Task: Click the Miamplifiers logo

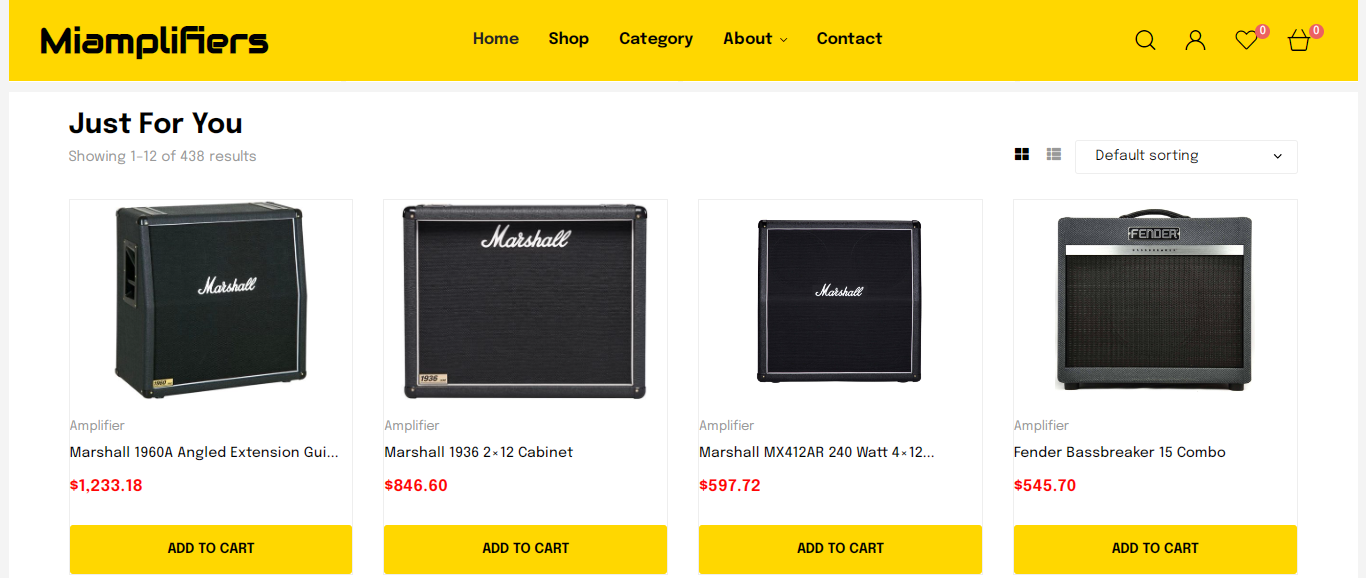Action: (153, 41)
